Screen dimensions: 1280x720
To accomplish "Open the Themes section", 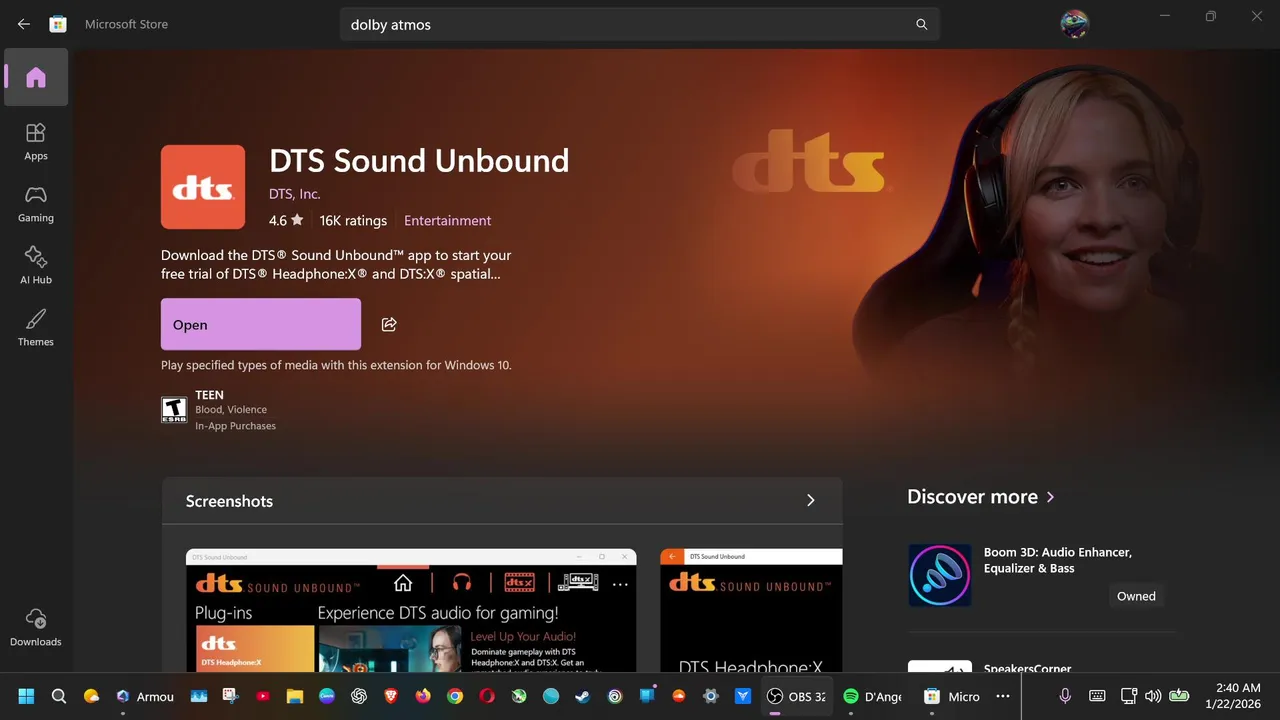I will click(36, 327).
